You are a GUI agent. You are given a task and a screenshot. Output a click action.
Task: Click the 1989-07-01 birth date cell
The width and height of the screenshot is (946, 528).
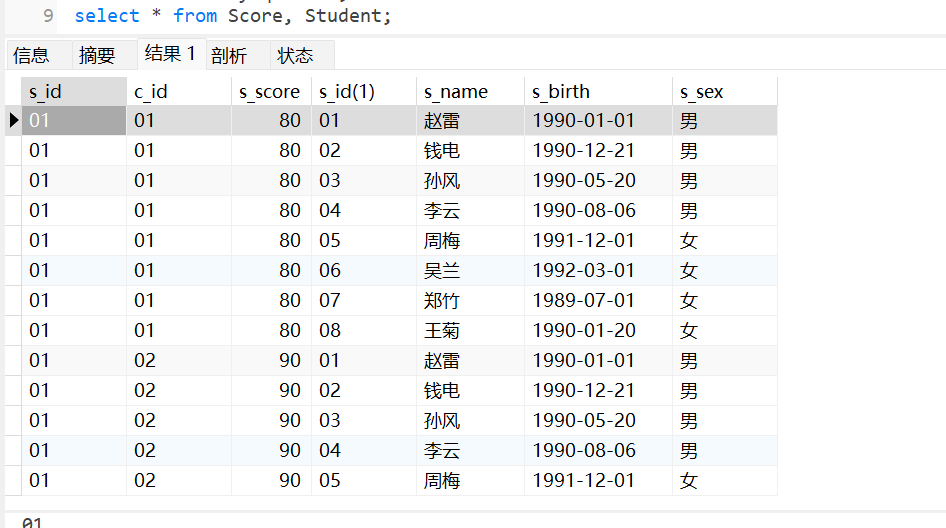(598, 301)
